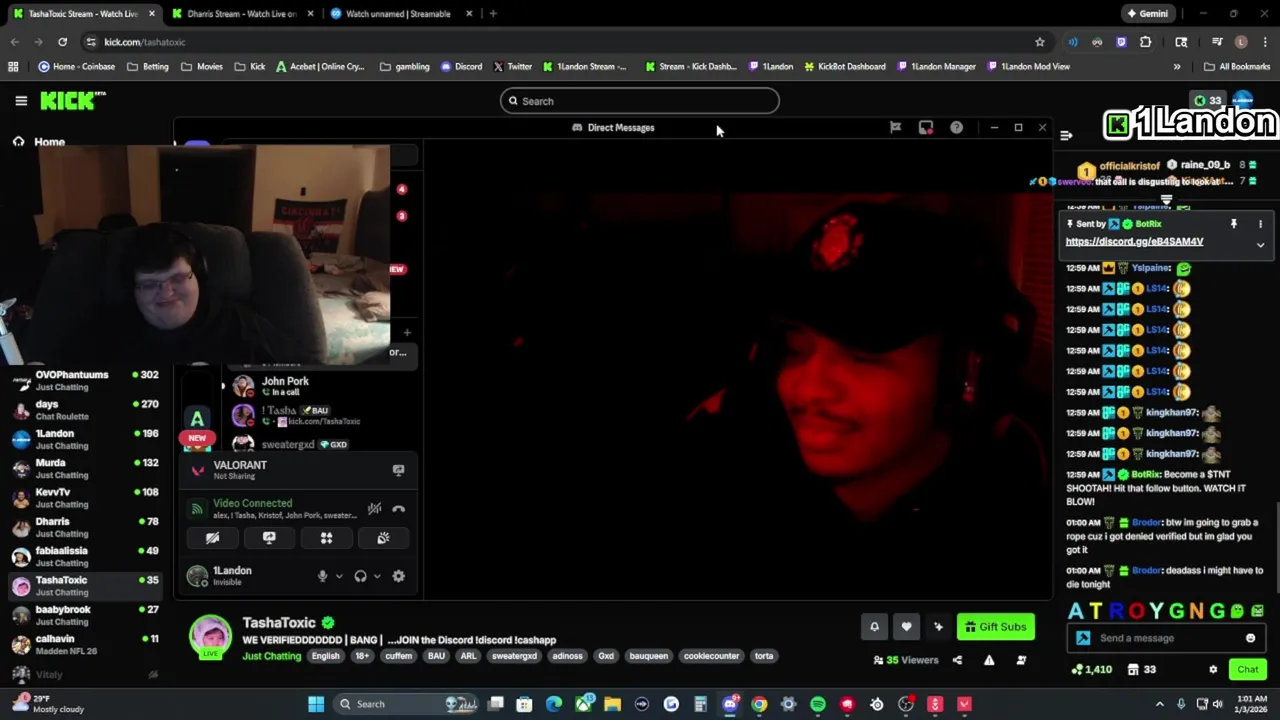
Task: Open the gambling bookmarks folder
Action: coord(405,67)
